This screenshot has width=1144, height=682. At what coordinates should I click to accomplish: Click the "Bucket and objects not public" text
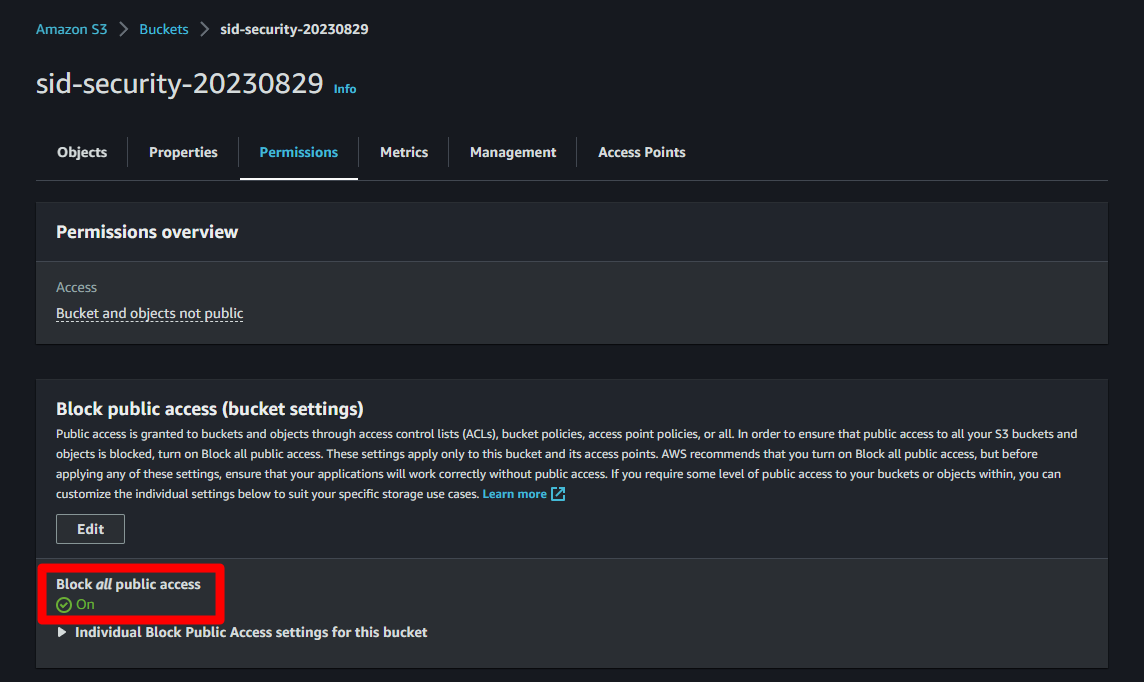[150, 314]
